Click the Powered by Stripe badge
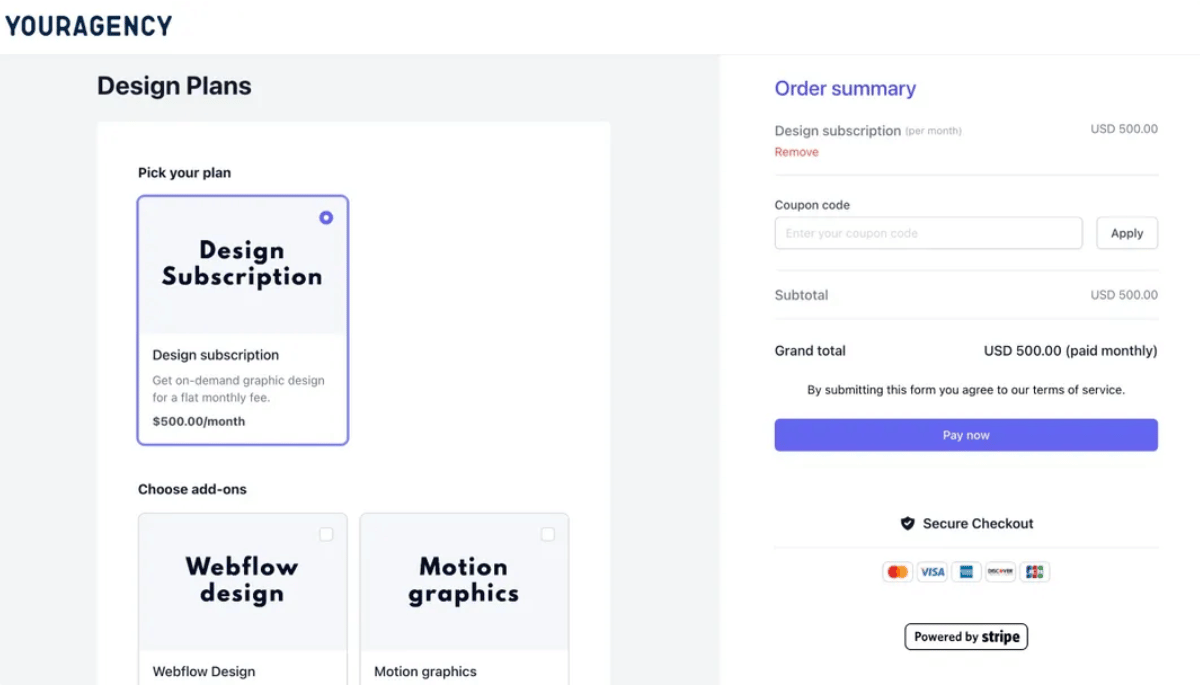Viewport: 1200px width, 685px height. (966, 636)
